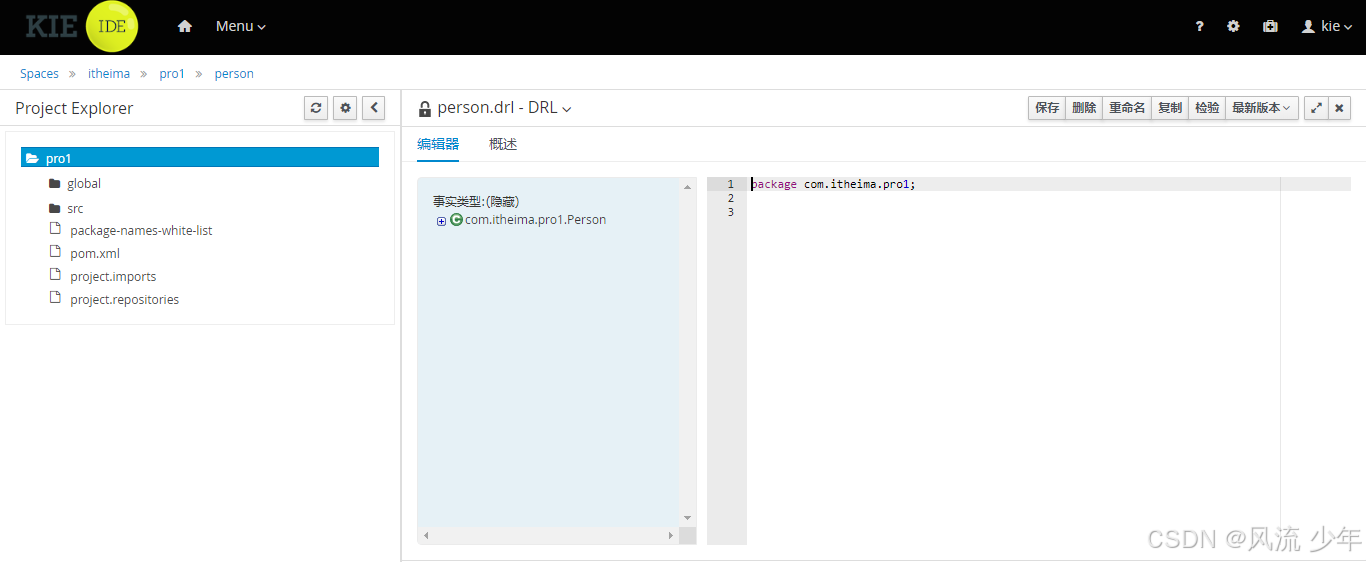This screenshot has width=1366, height=562.
Task: Open pom.xml in the tree
Action: (x=95, y=254)
